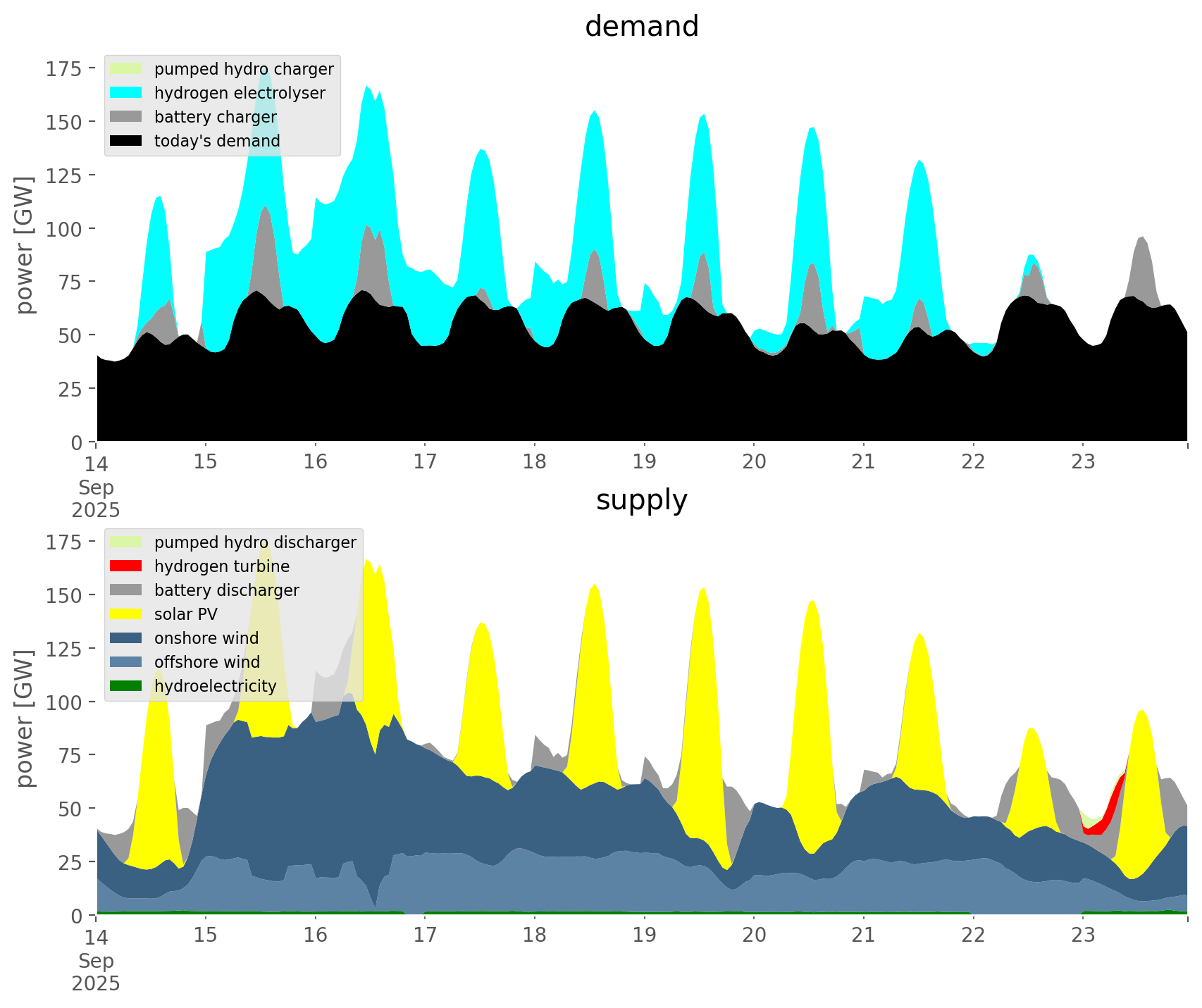The width and height of the screenshot is (1202, 1008).
Task: Click the pumped hydro charger legend swatch
Action: pos(125,69)
